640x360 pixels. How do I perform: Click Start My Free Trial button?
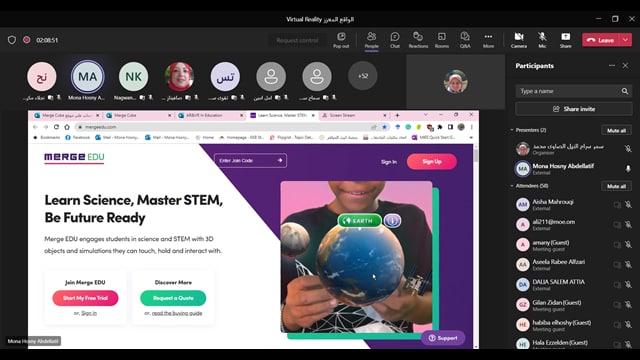pos(85,298)
